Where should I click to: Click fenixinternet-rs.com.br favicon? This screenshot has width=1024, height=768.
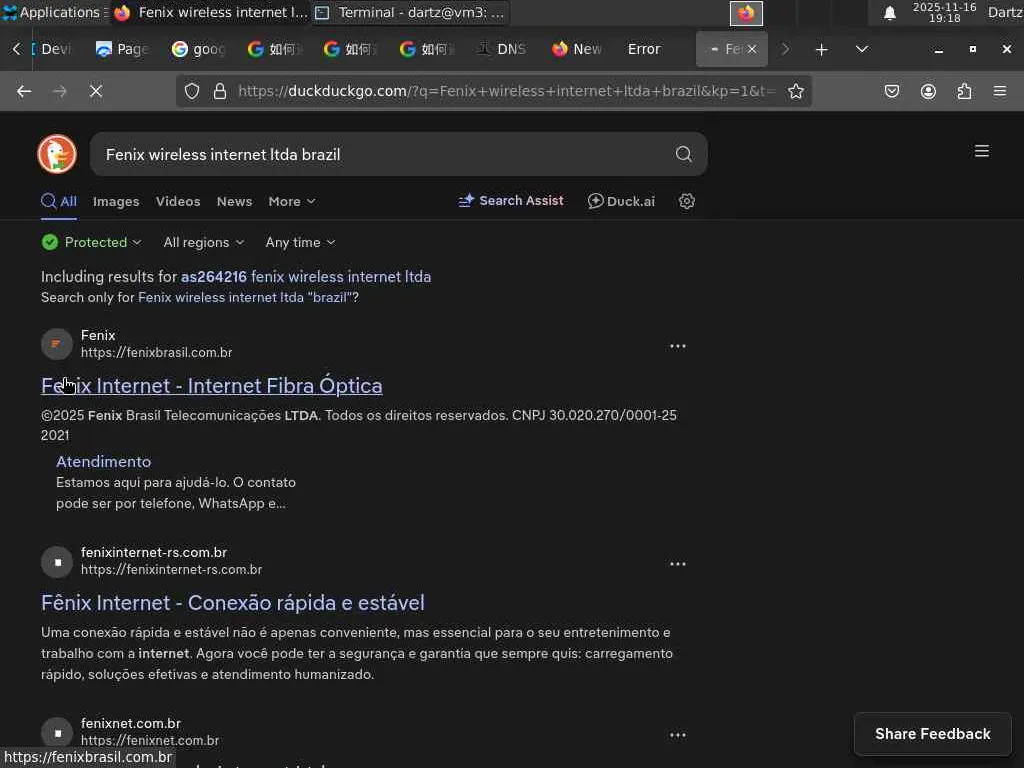point(57,562)
